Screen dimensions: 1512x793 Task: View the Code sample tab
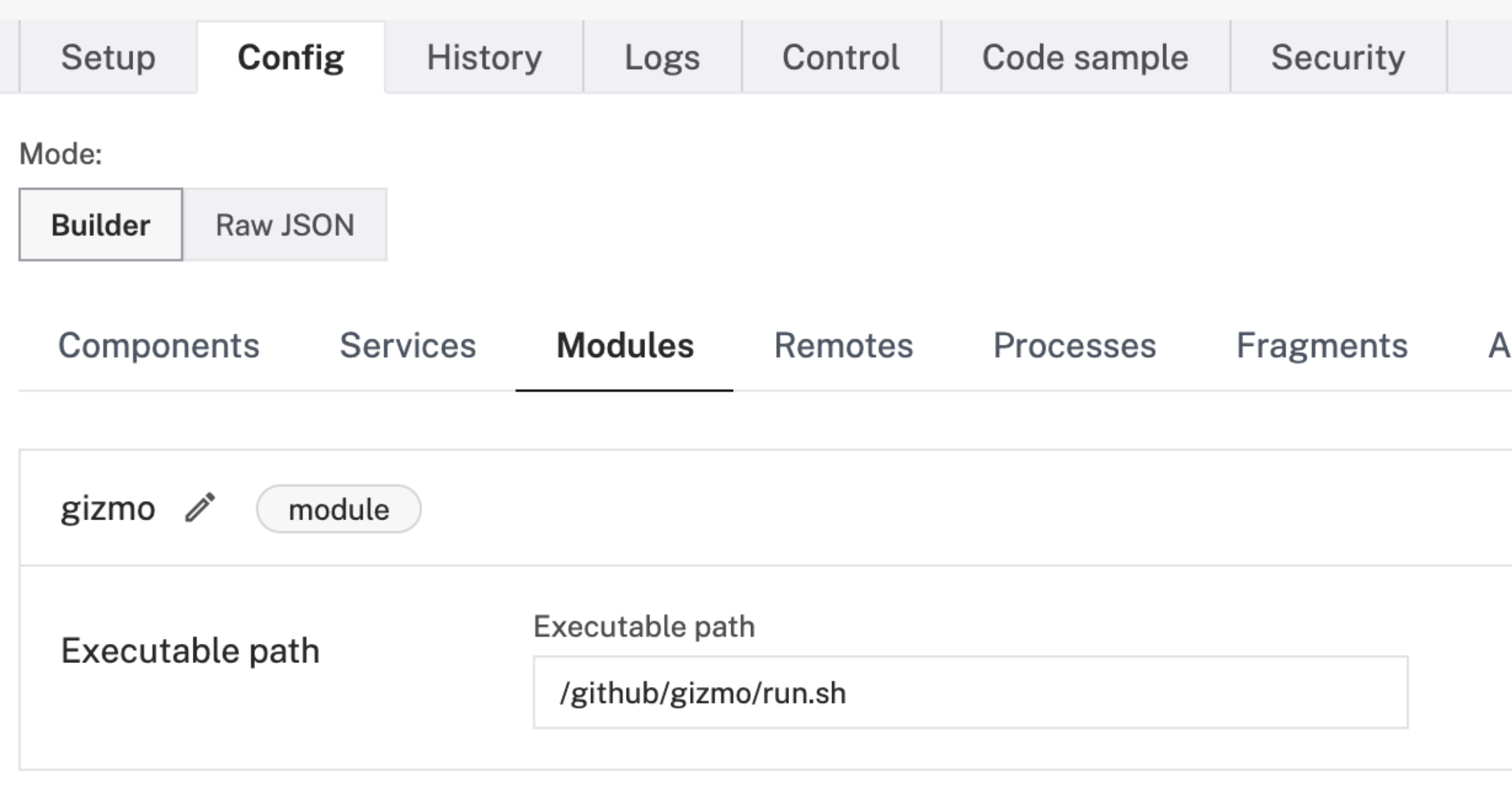pos(1085,57)
